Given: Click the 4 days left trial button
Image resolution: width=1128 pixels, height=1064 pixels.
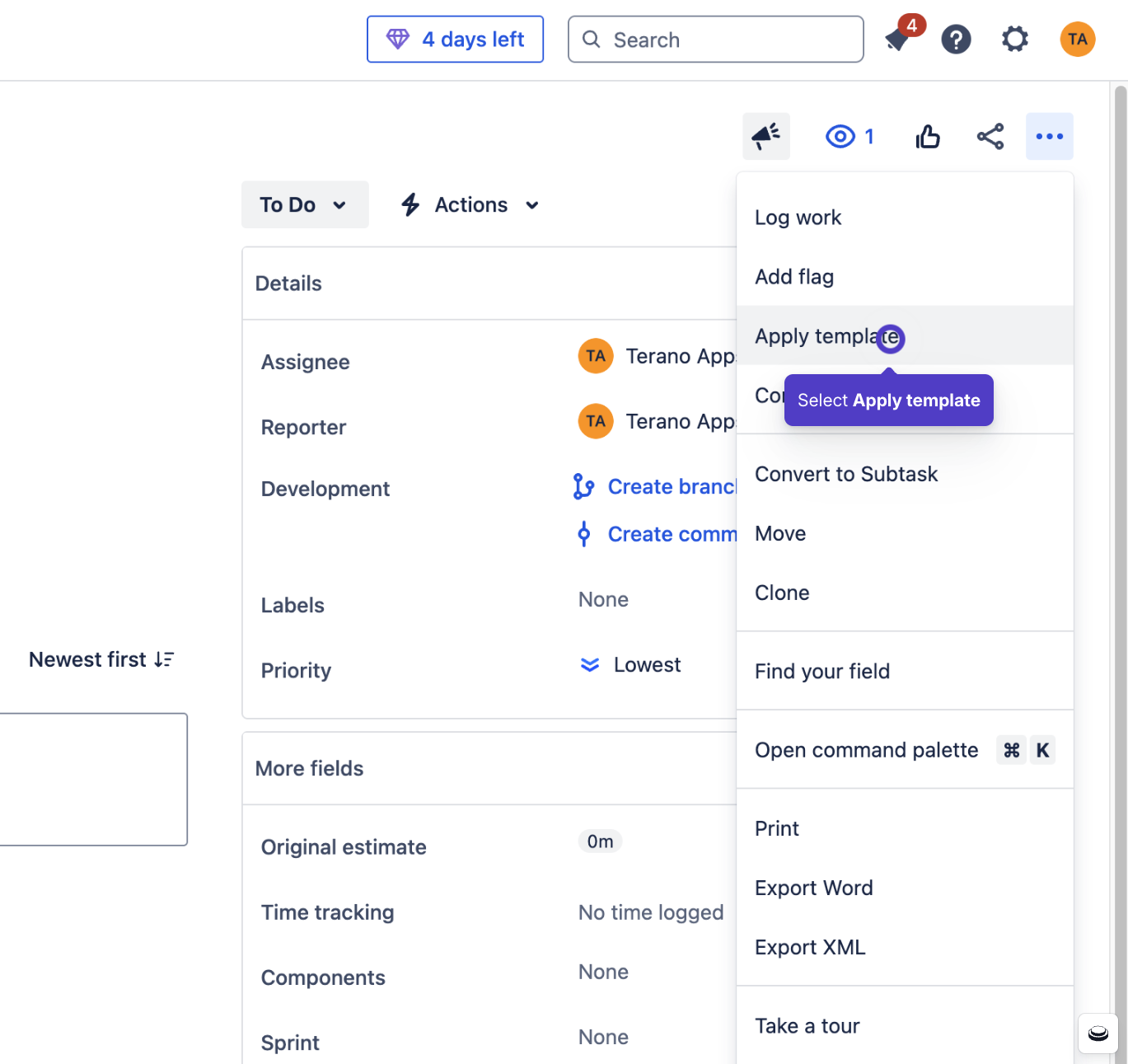Looking at the screenshot, I should click(x=455, y=39).
